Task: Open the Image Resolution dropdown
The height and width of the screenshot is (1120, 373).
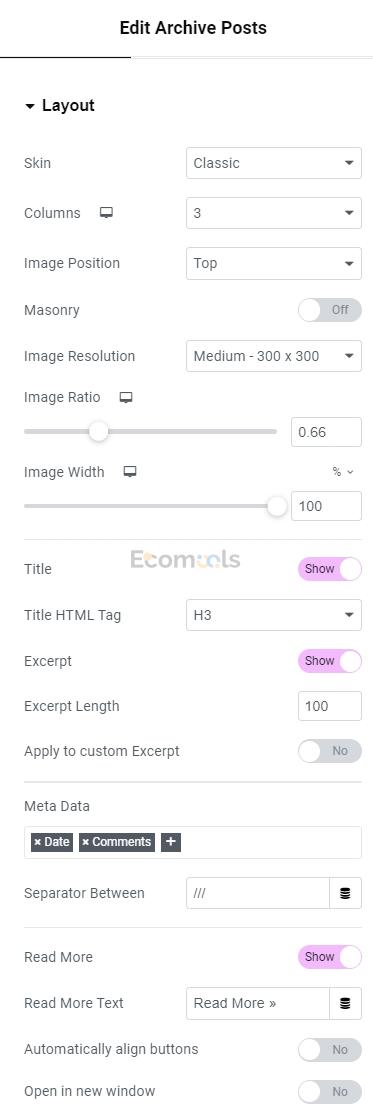Action: pos(274,356)
